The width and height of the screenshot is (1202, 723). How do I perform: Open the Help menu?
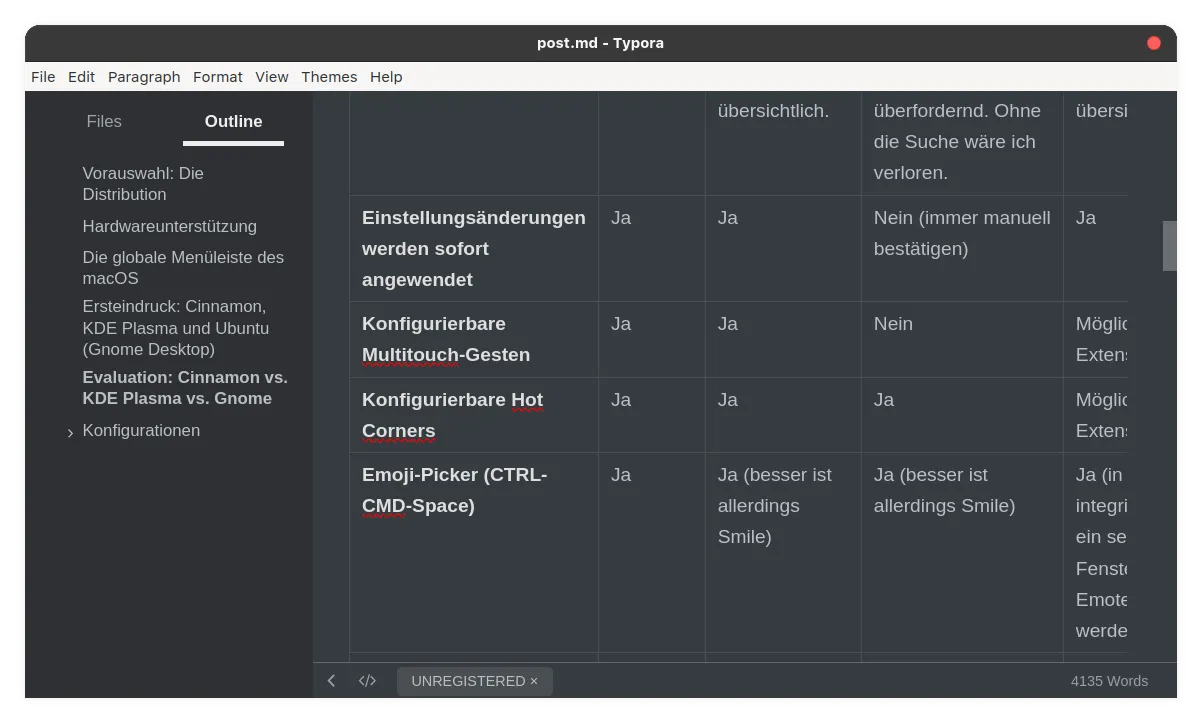[386, 77]
